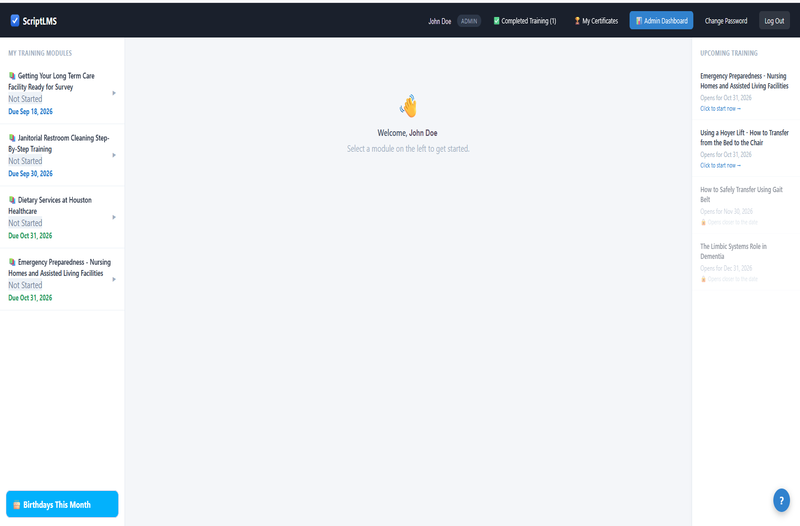Open Janitorial Restroom Cleaning Step-By-Step Training title

click(59, 143)
